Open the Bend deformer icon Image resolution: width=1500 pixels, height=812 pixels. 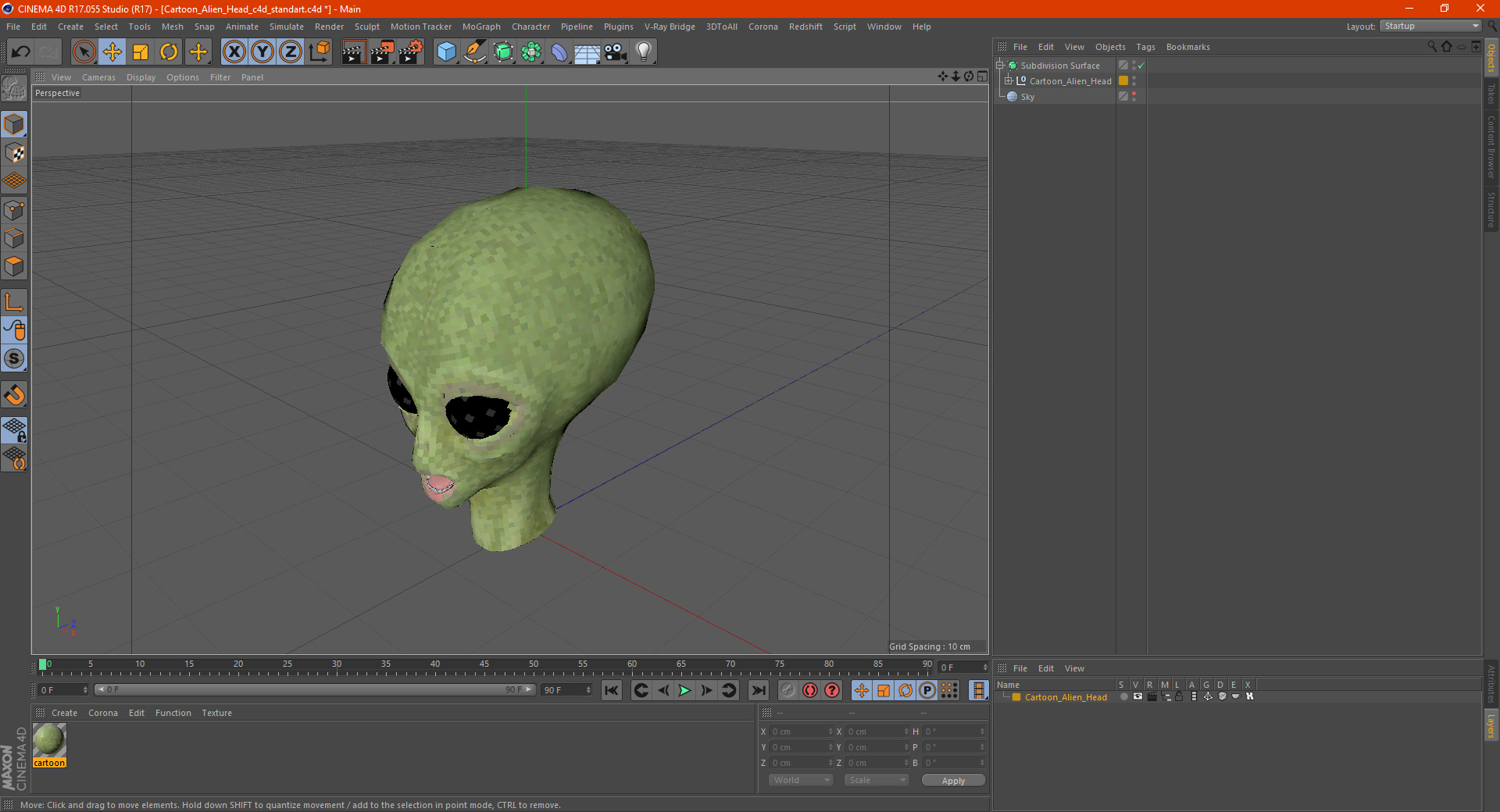[559, 52]
